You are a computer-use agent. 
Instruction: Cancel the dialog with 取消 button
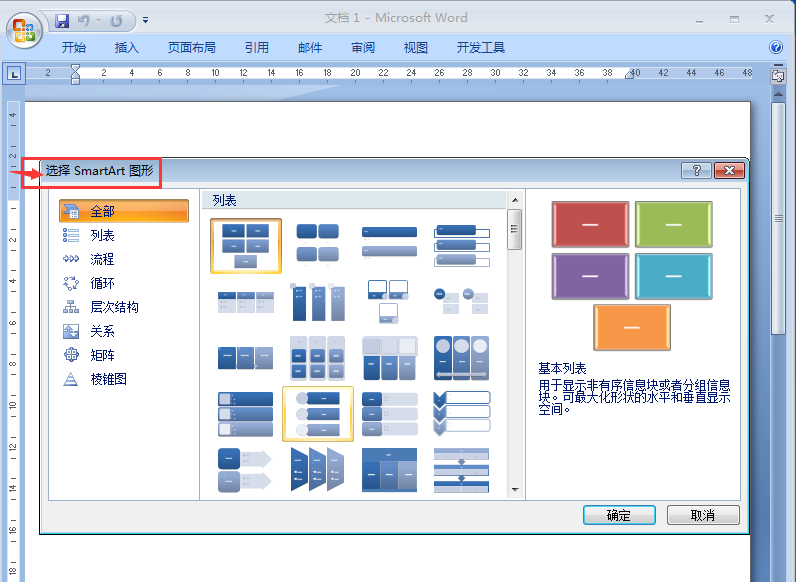pos(703,515)
